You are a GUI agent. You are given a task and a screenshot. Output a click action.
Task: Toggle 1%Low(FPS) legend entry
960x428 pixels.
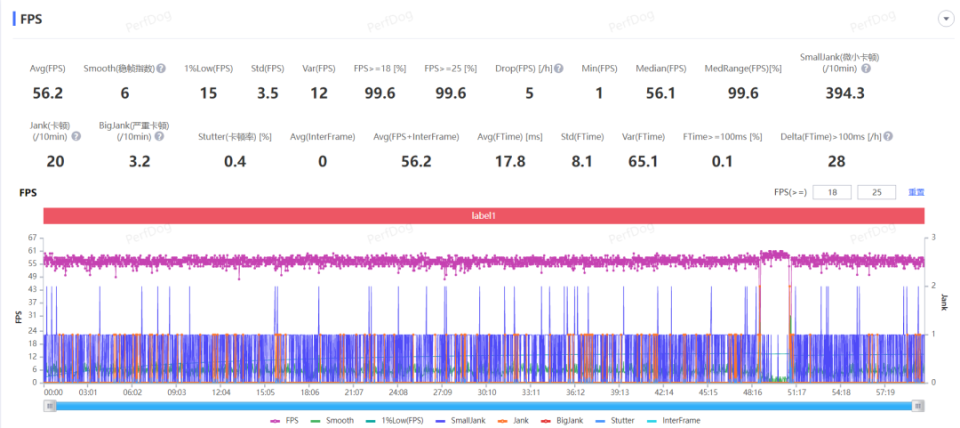tap(393, 421)
